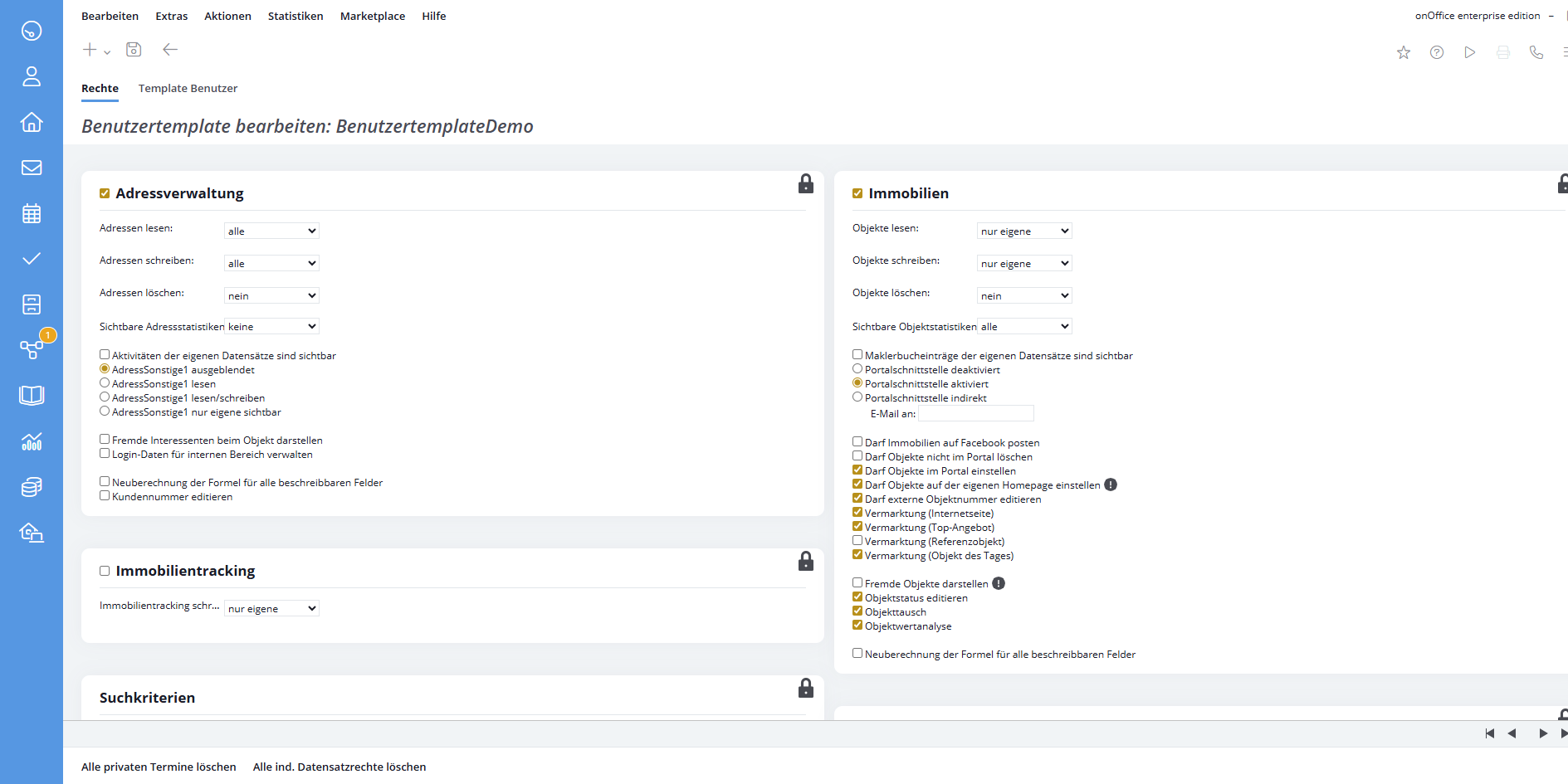The image size is (1568, 784).
Task: Expand the 'Objekte löschen' dropdown
Action: [x=1024, y=295]
